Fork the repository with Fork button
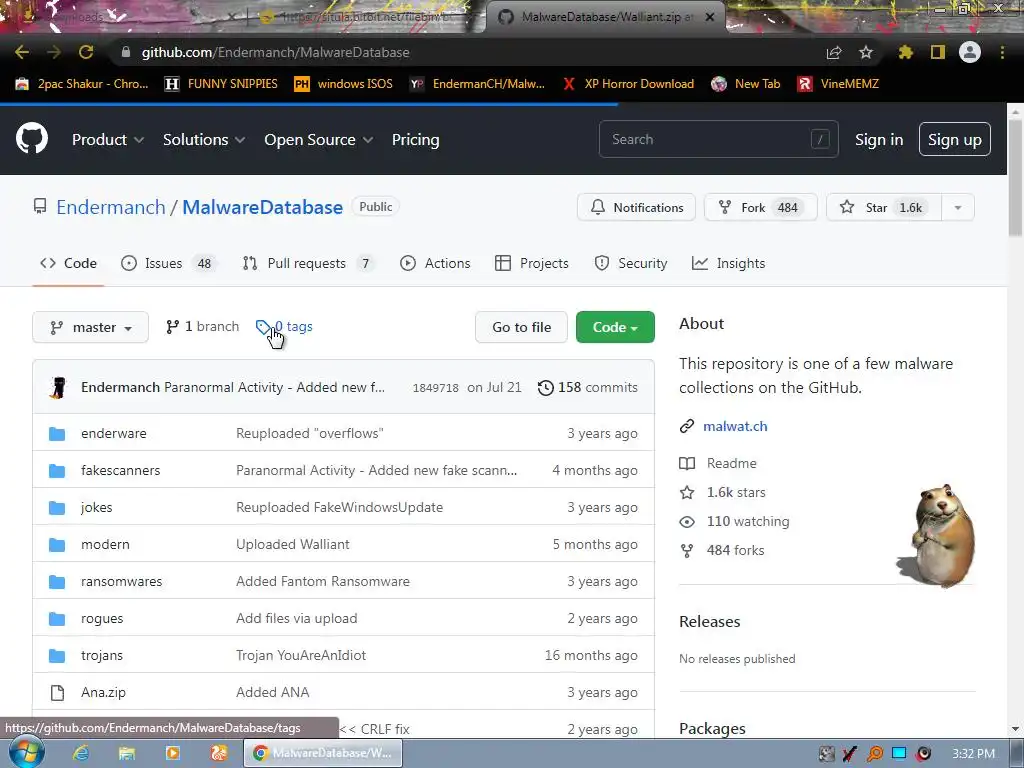The height and width of the screenshot is (768, 1024). click(x=760, y=208)
